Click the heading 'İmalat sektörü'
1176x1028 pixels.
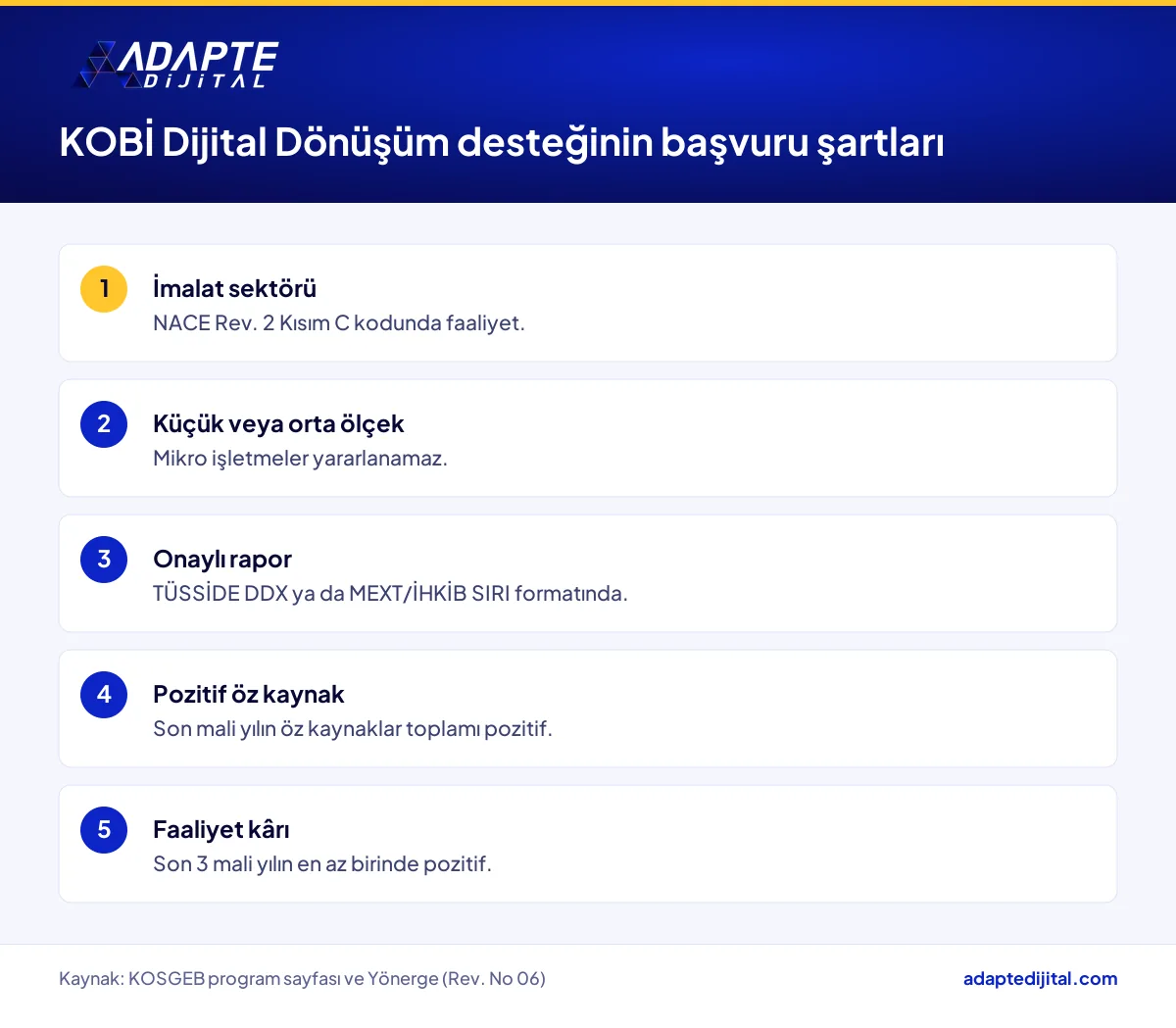point(235,288)
